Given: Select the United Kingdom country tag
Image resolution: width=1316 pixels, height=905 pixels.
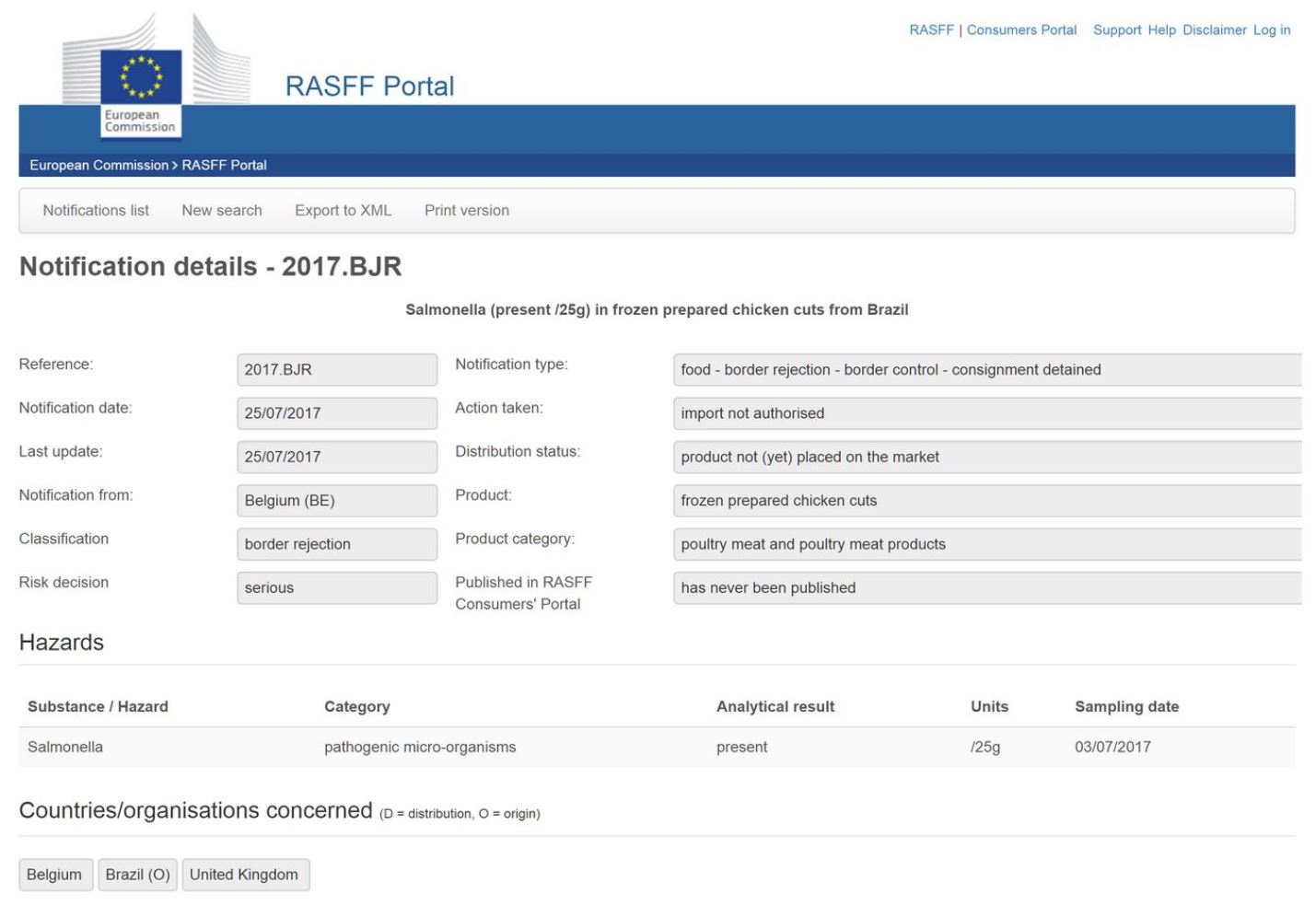Looking at the screenshot, I should pos(244,875).
